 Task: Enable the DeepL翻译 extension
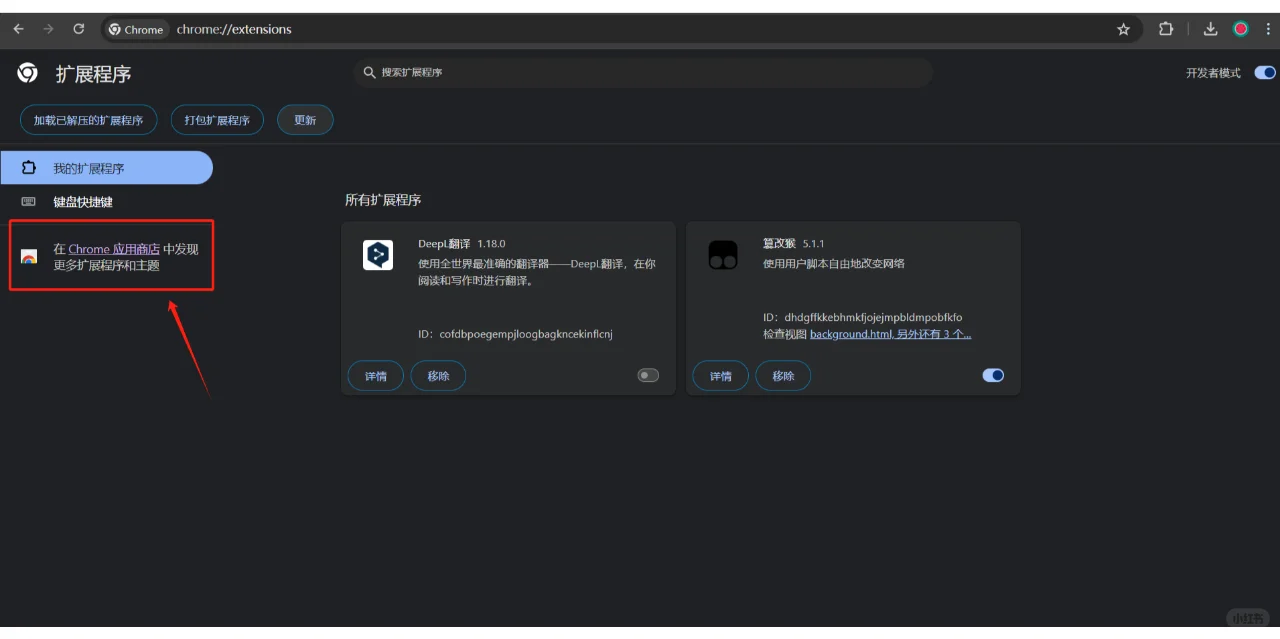pos(648,375)
